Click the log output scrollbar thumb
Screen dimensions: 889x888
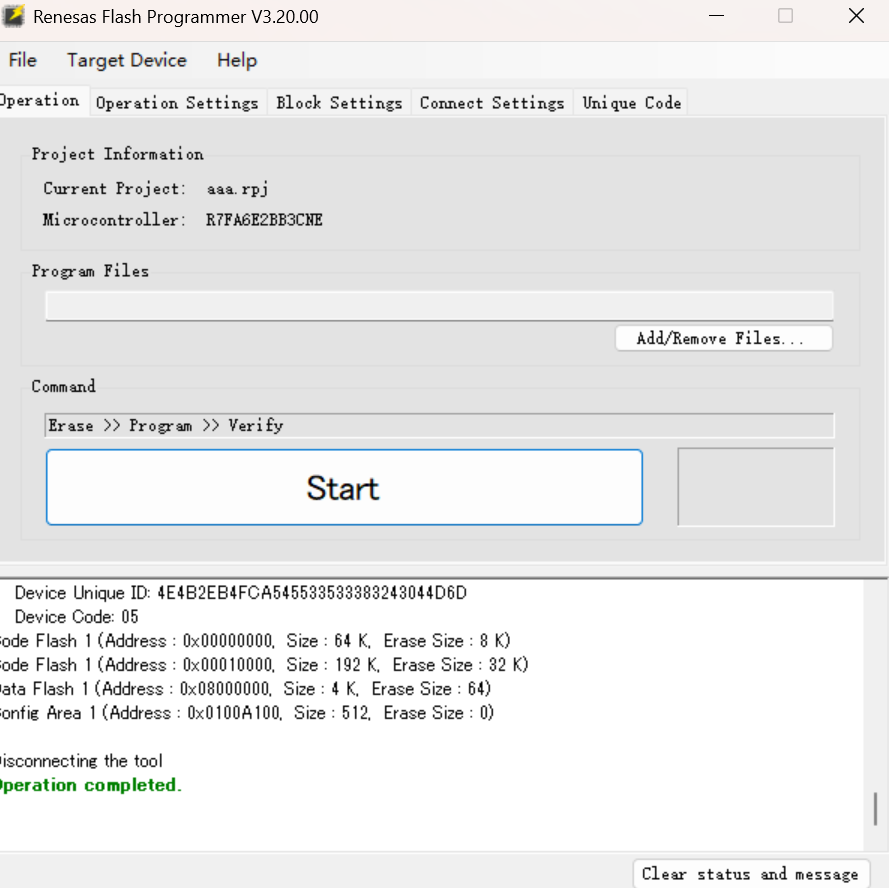(x=875, y=809)
